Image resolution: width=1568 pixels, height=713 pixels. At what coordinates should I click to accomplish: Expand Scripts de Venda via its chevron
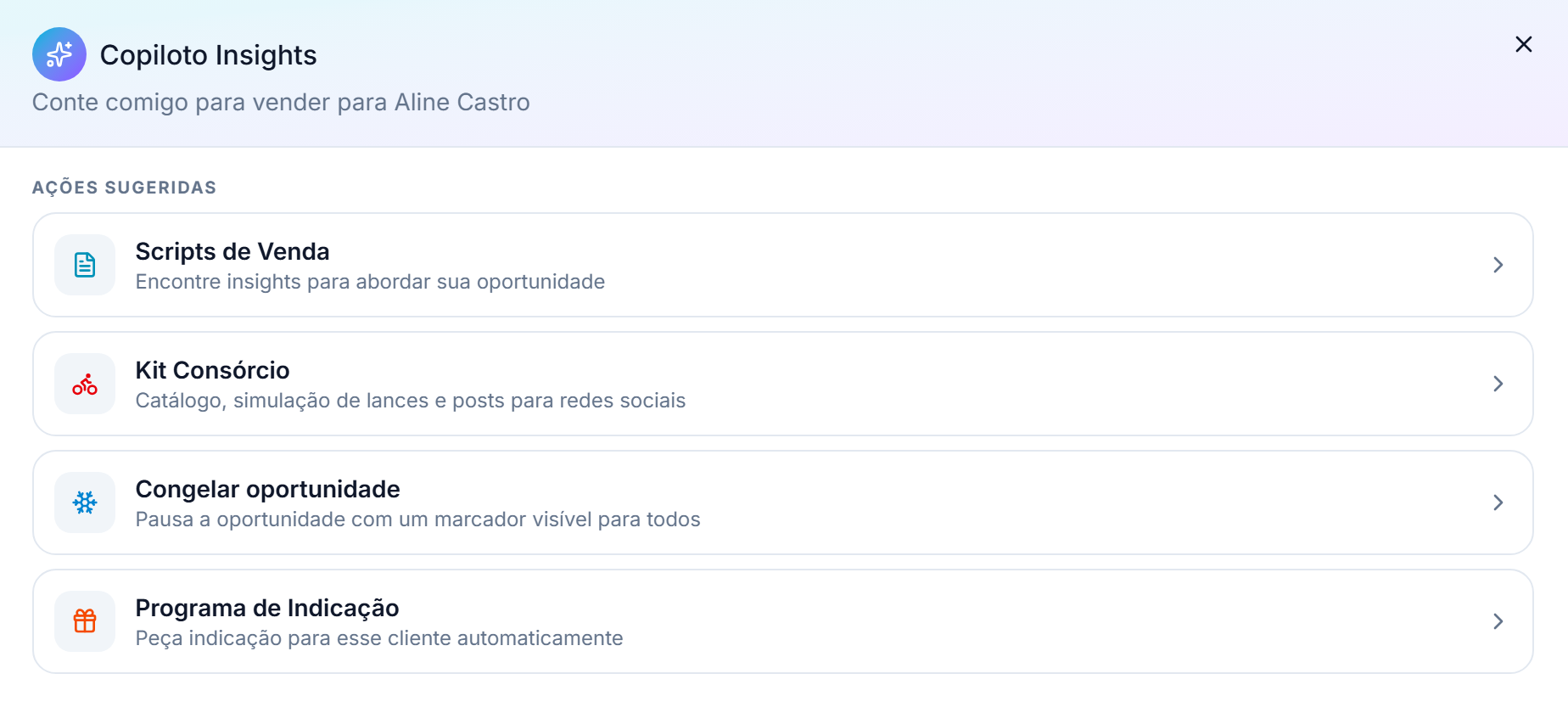(x=1498, y=265)
